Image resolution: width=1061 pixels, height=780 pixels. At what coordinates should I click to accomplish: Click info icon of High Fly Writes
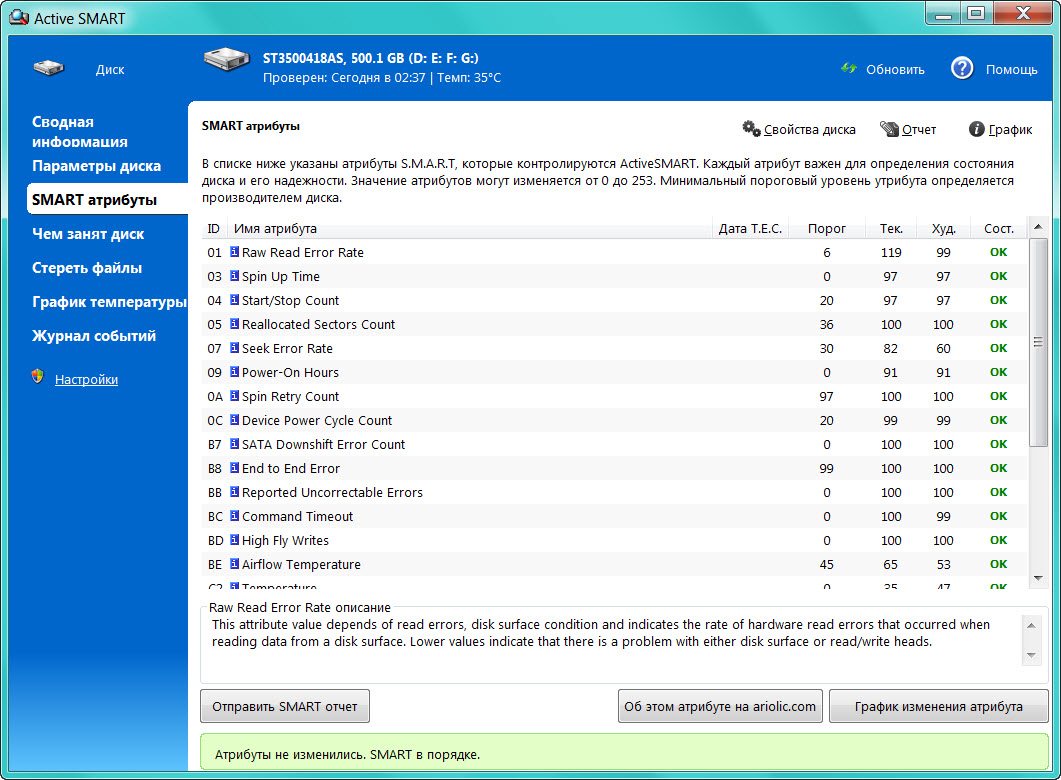coord(234,540)
